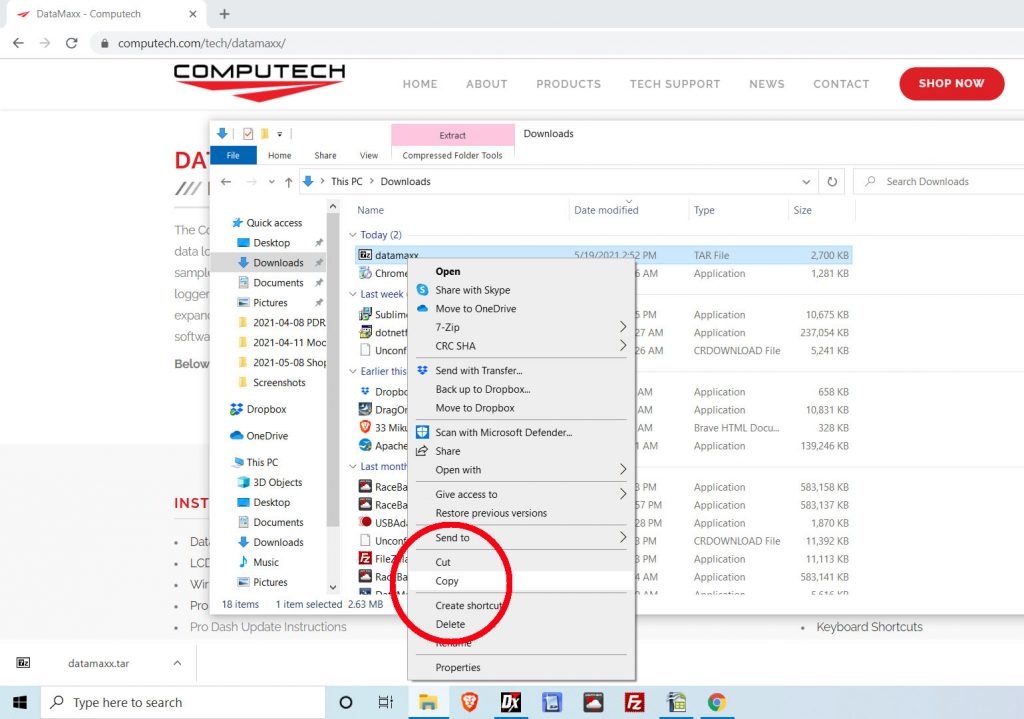This screenshot has height=719, width=1024.
Task: Open FileZilla from the taskbar
Action: (x=634, y=703)
